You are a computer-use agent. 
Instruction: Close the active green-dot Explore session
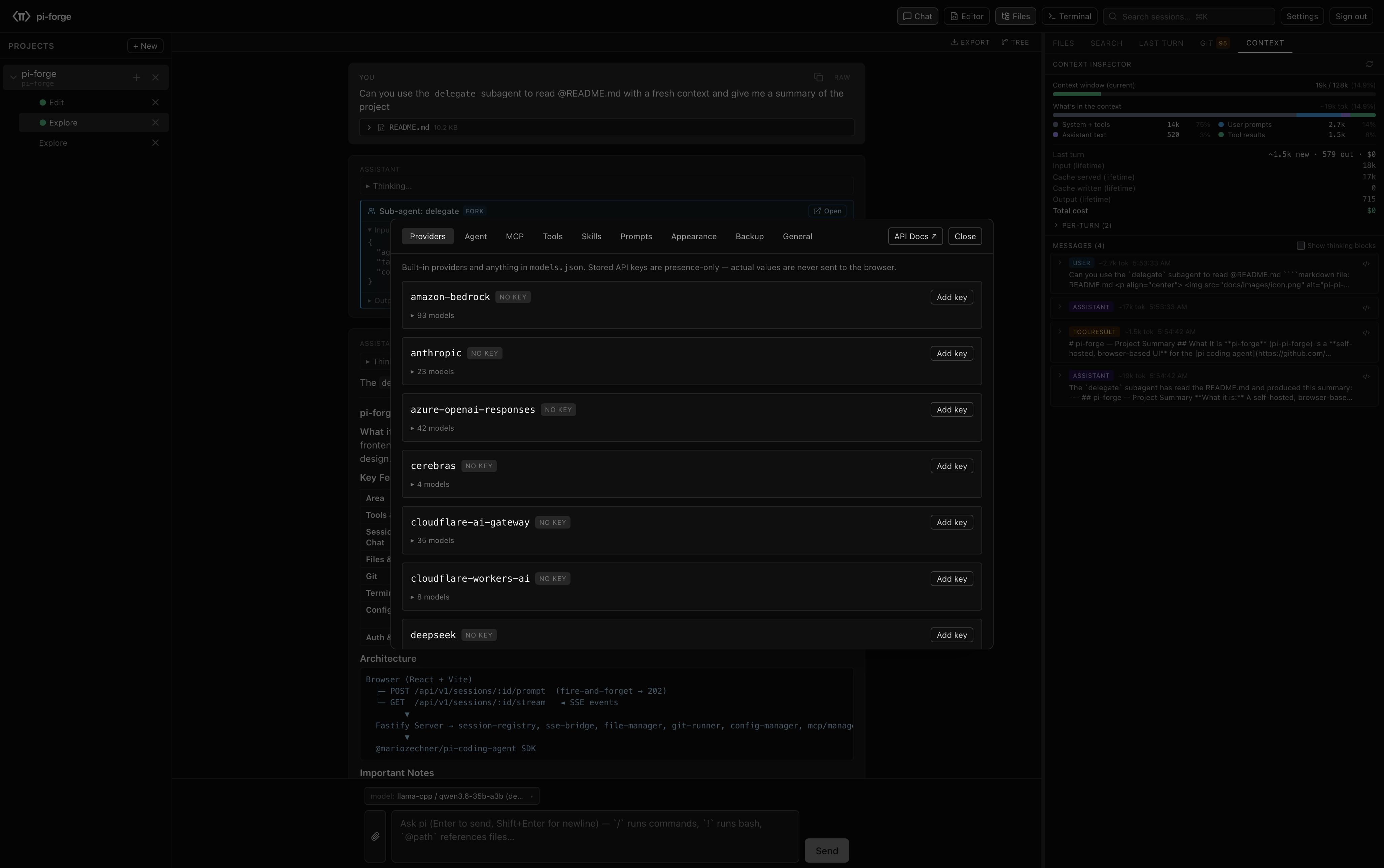click(x=155, y=123)
